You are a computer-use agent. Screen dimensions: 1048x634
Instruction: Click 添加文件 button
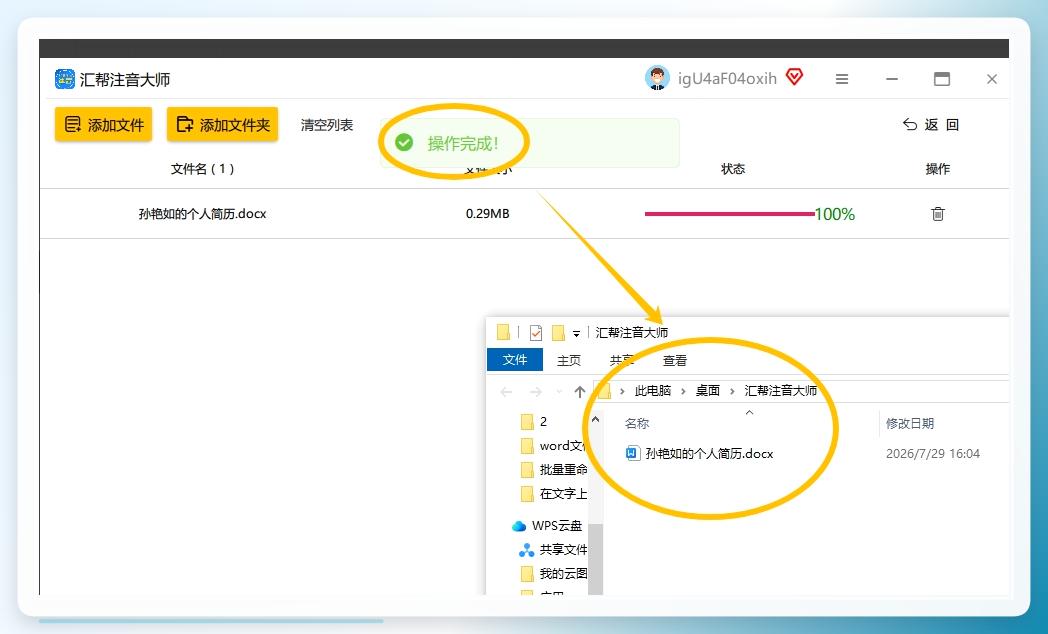104,124
